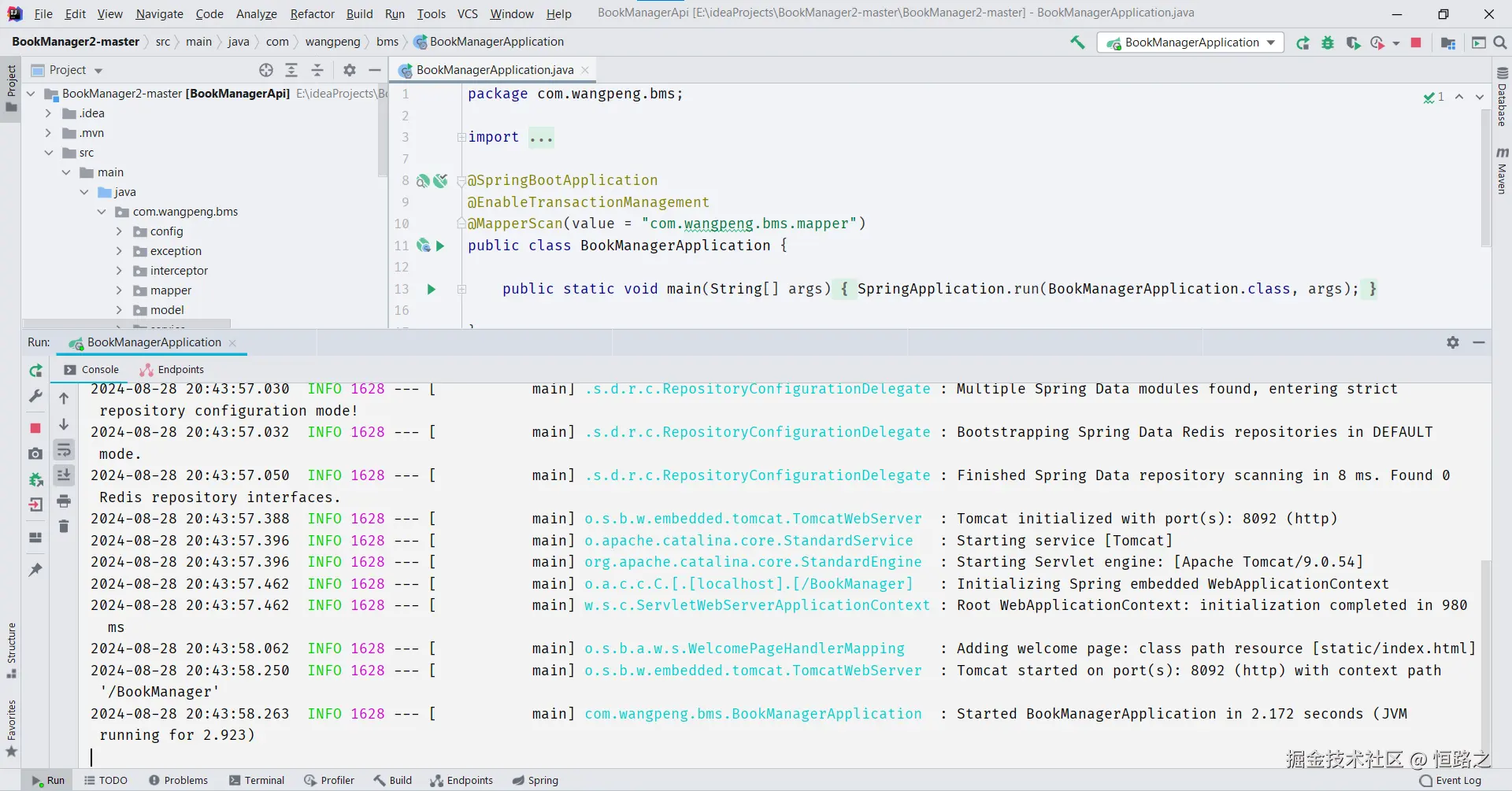Toggle Scroll to End in console
1512x791 pixels.
click(64, 475)
